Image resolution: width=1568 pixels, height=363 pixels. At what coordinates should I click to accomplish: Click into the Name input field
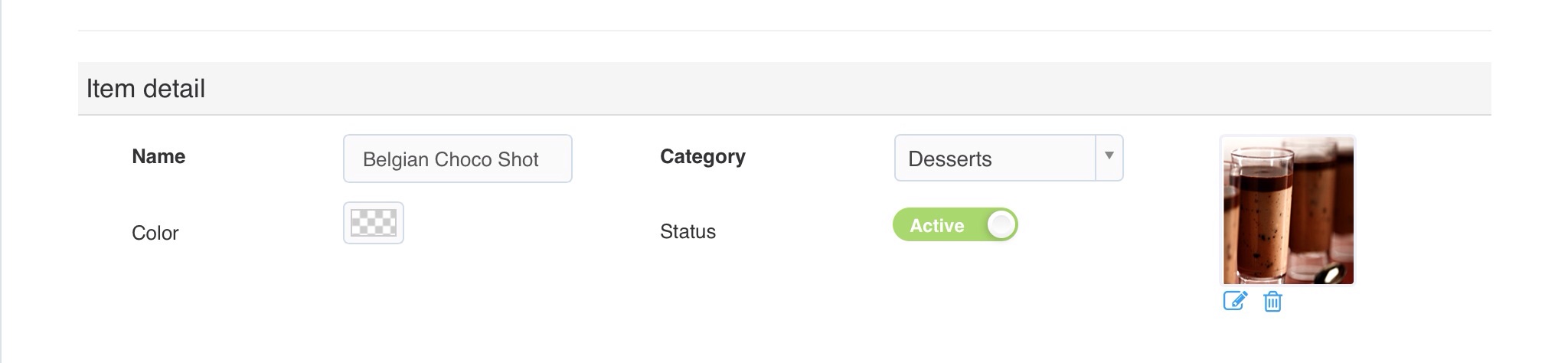(x=457, y=159)
